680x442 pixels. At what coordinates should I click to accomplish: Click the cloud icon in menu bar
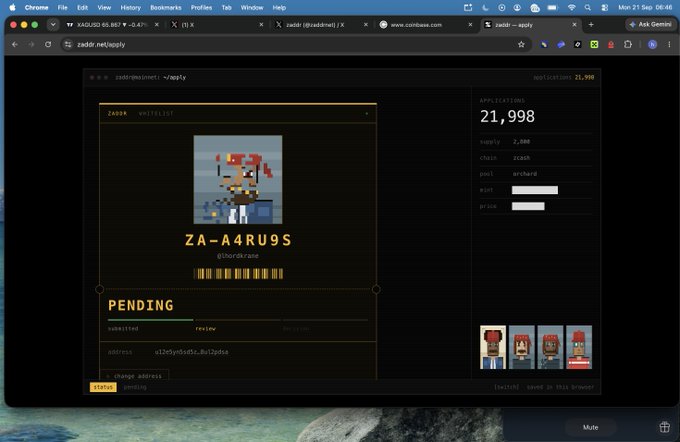click(x=535, y=7)
